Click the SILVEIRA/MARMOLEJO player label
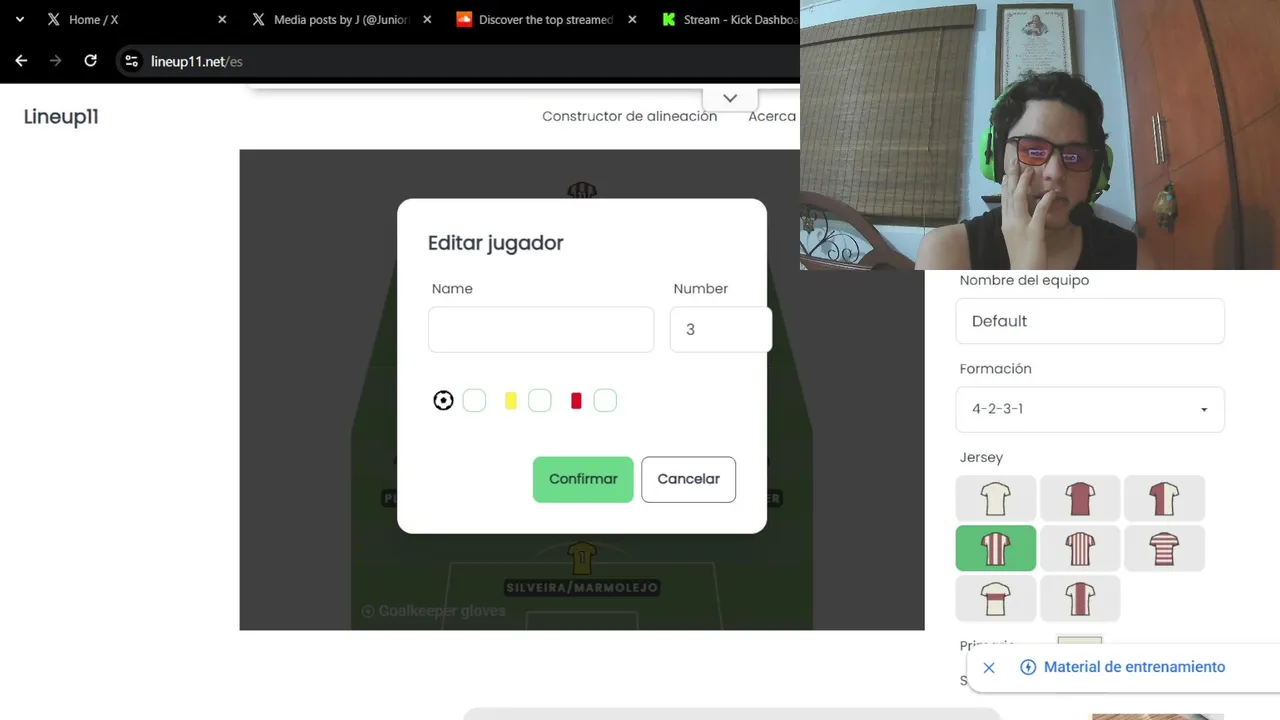The image size is (1280, 720). (x=582, y=588)
